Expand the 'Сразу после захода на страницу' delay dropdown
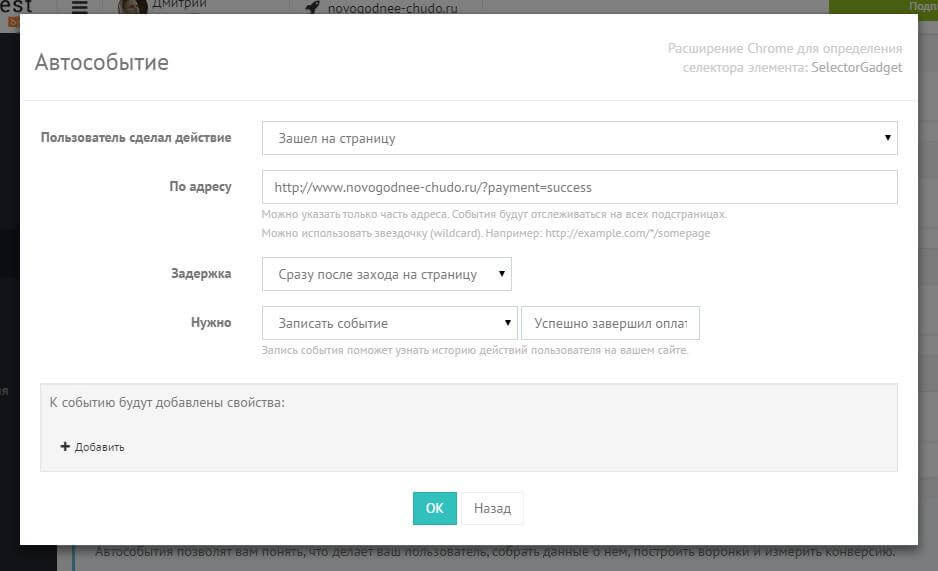The image size is (938, 571). click(x=387, y=274)
